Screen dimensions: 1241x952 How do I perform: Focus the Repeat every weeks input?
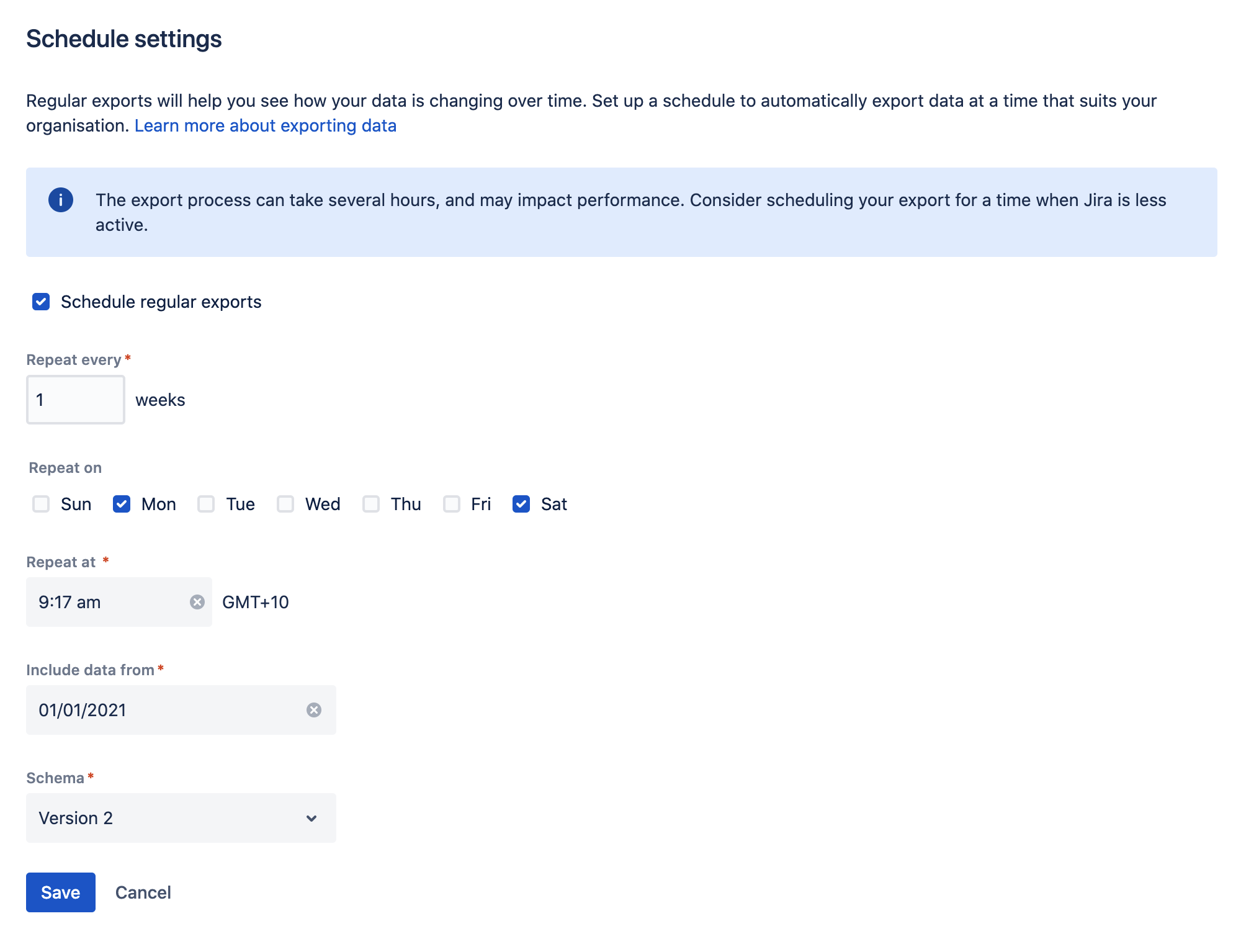pyautogui.click(x=76, y=400)
